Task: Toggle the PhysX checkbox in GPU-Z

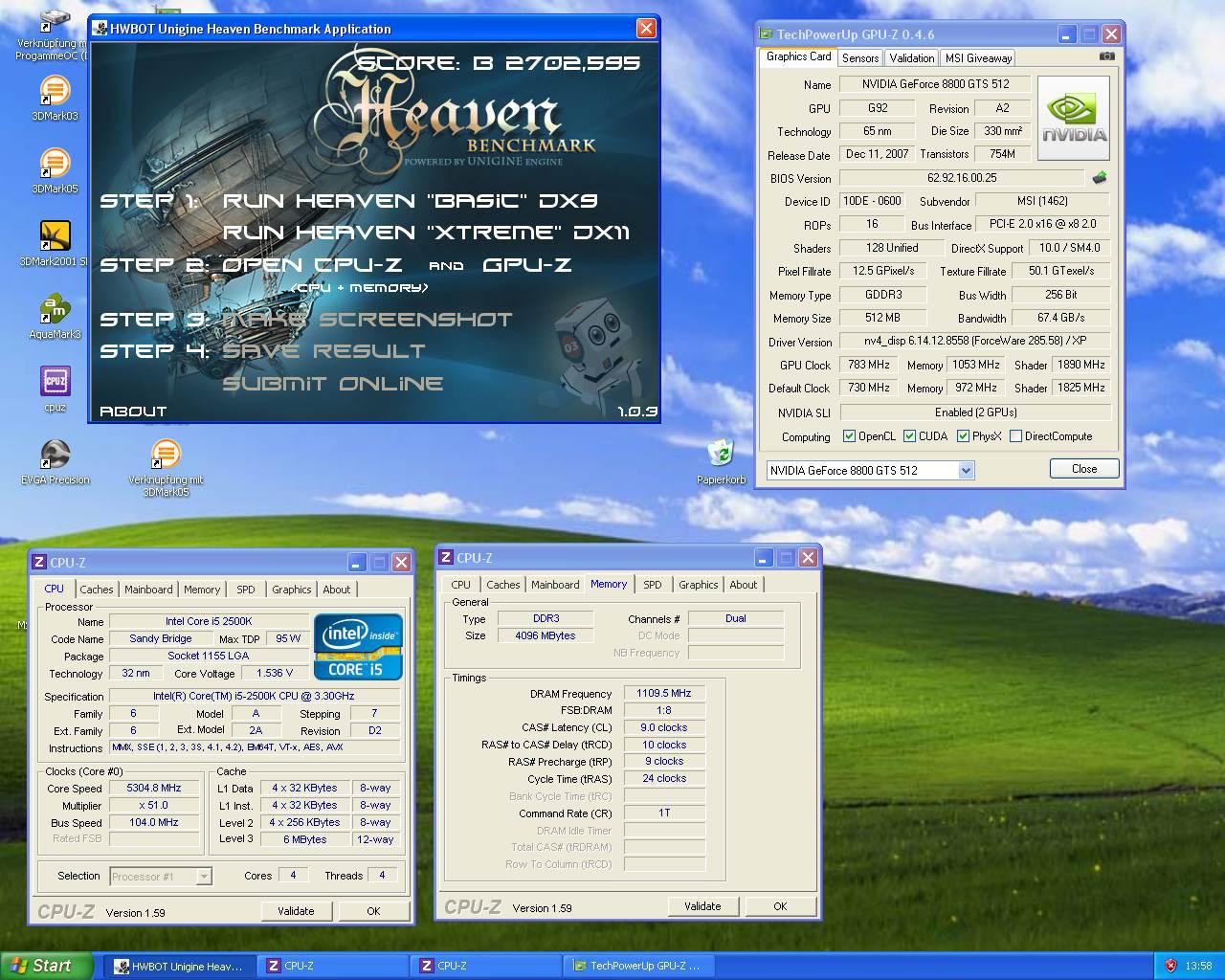Action: click(963, 436)
